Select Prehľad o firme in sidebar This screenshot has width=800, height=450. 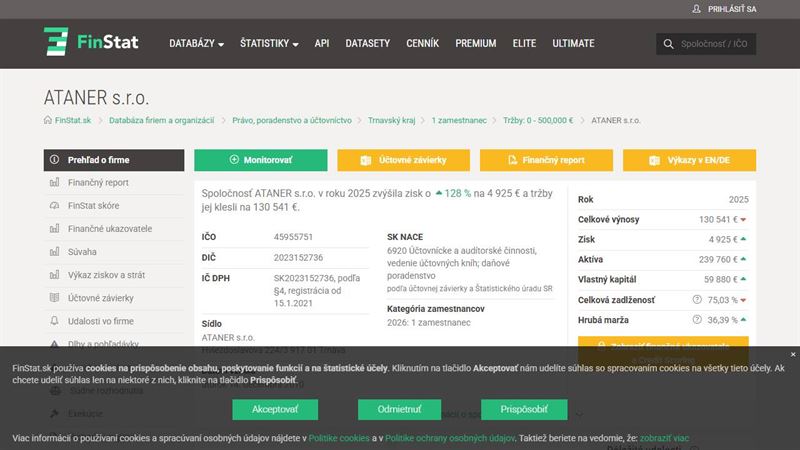[x=114, y=160]
